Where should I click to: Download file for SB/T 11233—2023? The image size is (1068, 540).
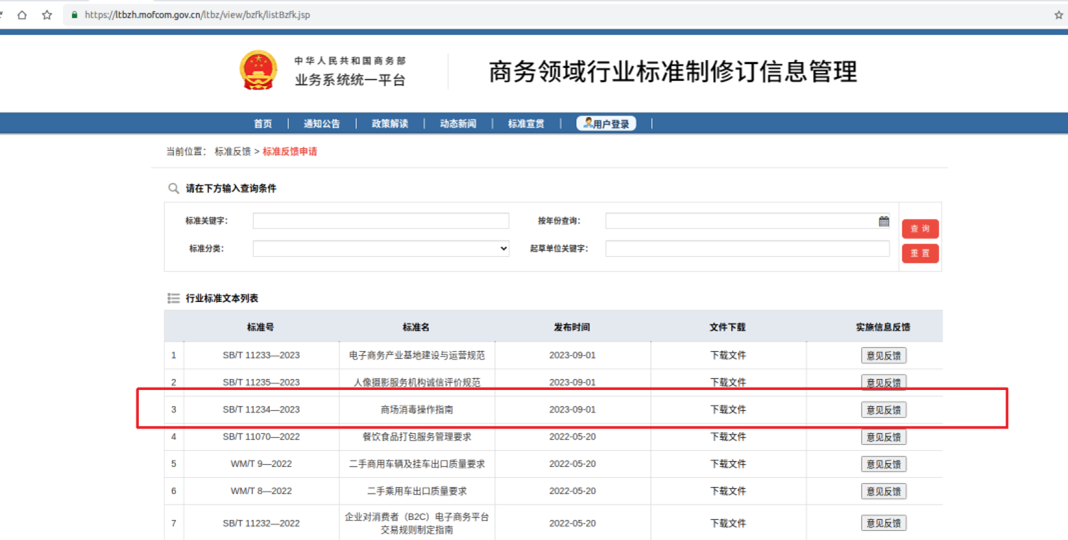[x=728, y=355]
